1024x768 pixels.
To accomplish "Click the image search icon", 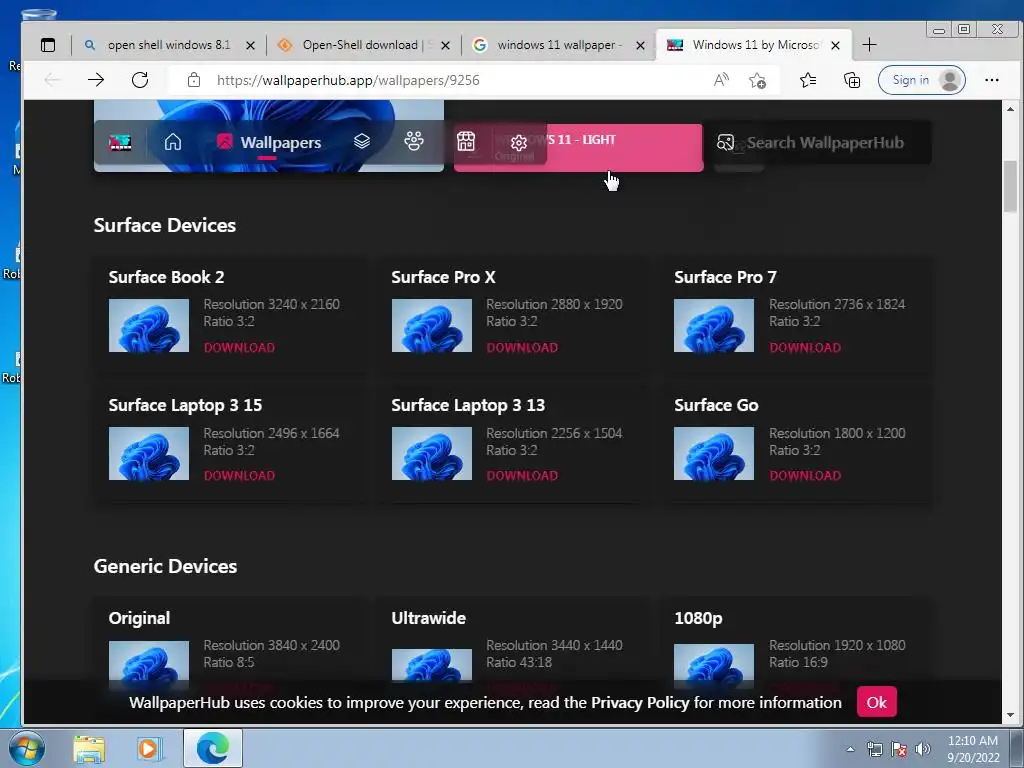I will (x=726, y=142).
